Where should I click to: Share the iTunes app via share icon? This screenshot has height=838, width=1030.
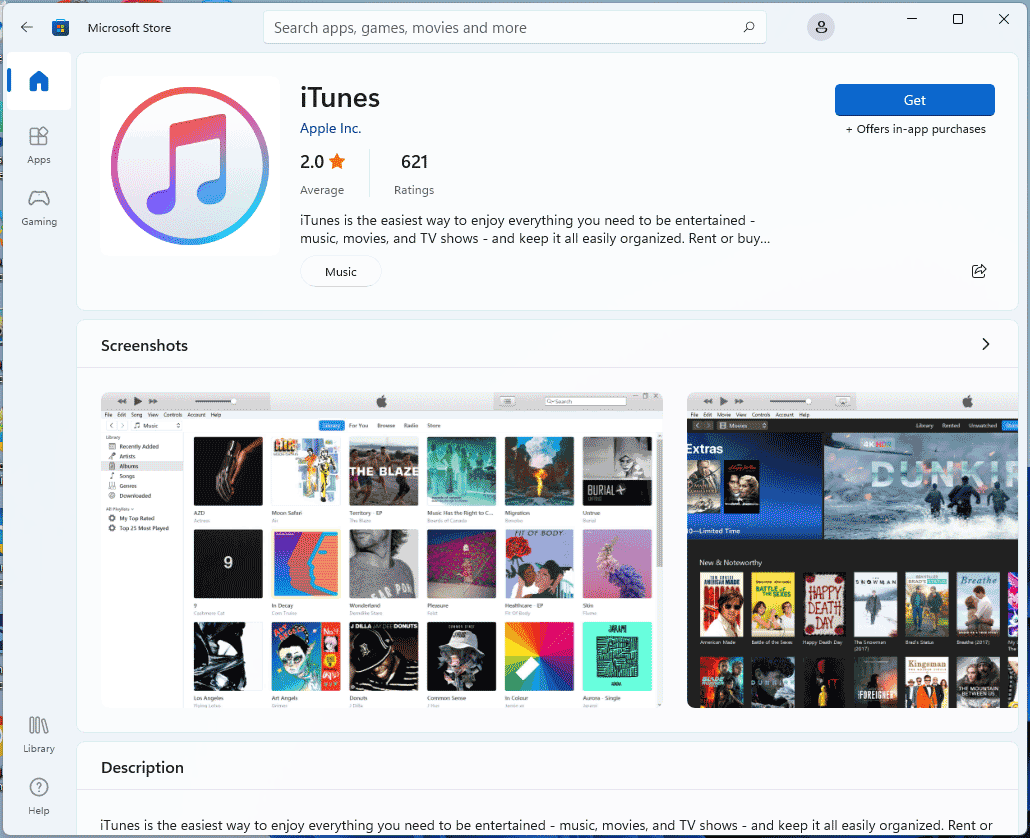point(979,271)
